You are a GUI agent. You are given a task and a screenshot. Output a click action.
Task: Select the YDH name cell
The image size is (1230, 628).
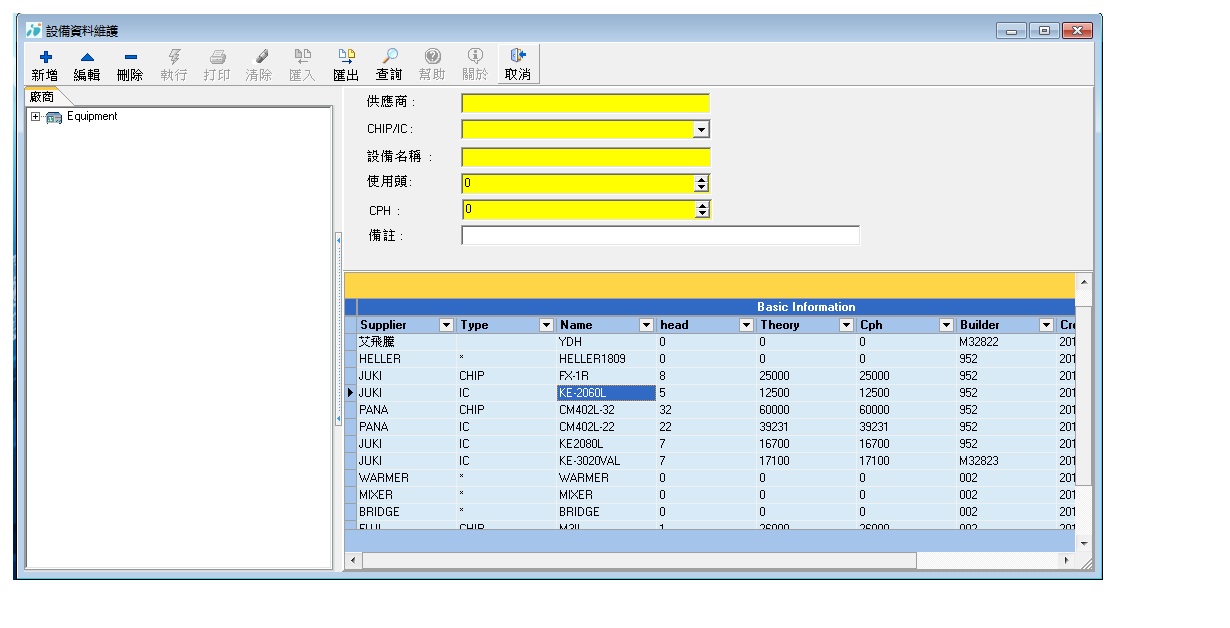tap(606, 342)
